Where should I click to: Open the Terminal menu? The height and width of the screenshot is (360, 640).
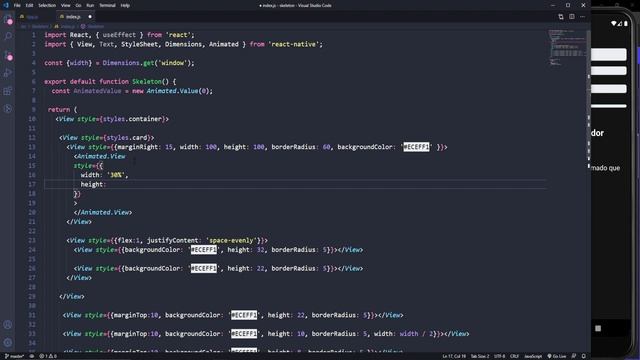point(107,5)
